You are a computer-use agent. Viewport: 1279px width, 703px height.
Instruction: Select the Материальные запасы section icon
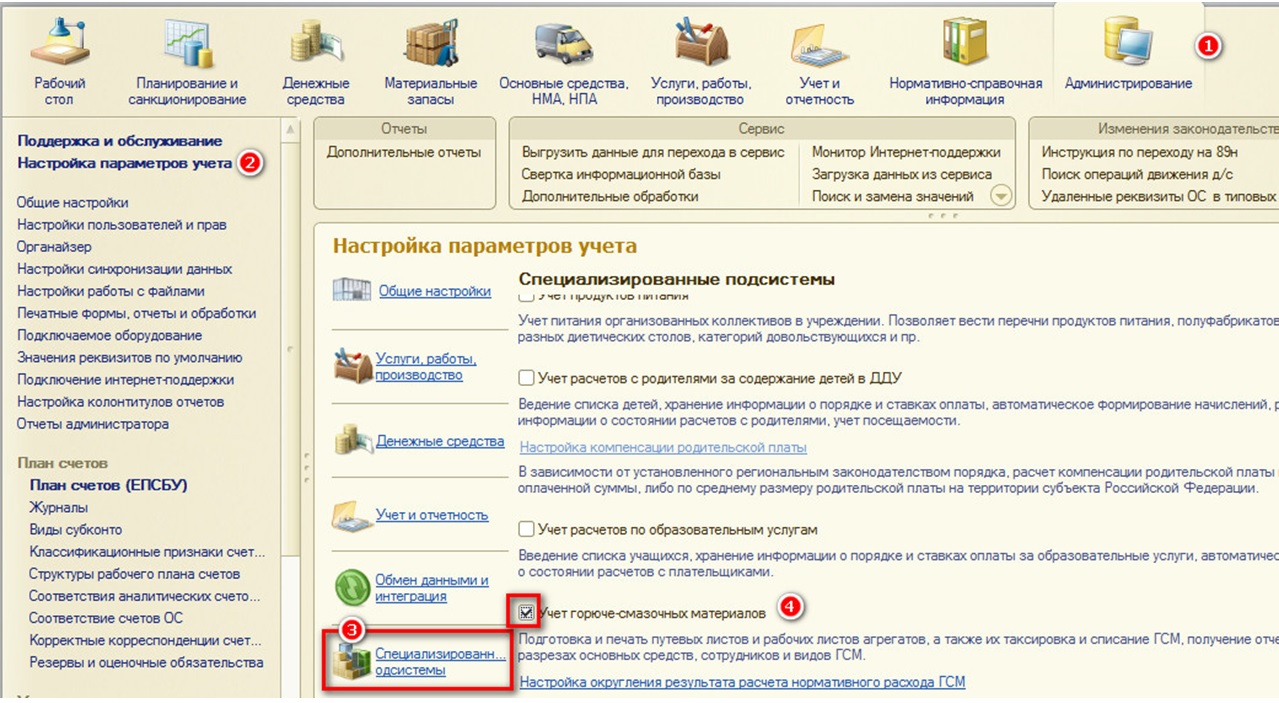coord(431,42)
